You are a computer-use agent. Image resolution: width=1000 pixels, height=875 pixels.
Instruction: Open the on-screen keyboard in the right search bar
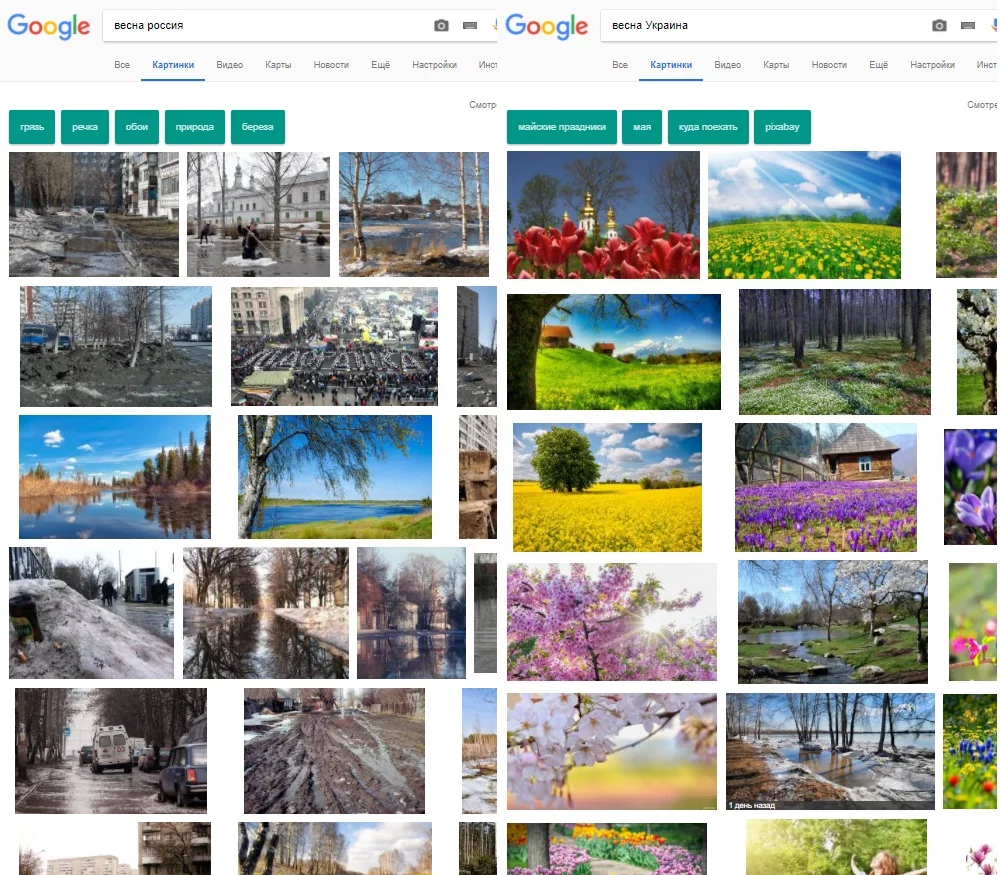tap(967, 26)
